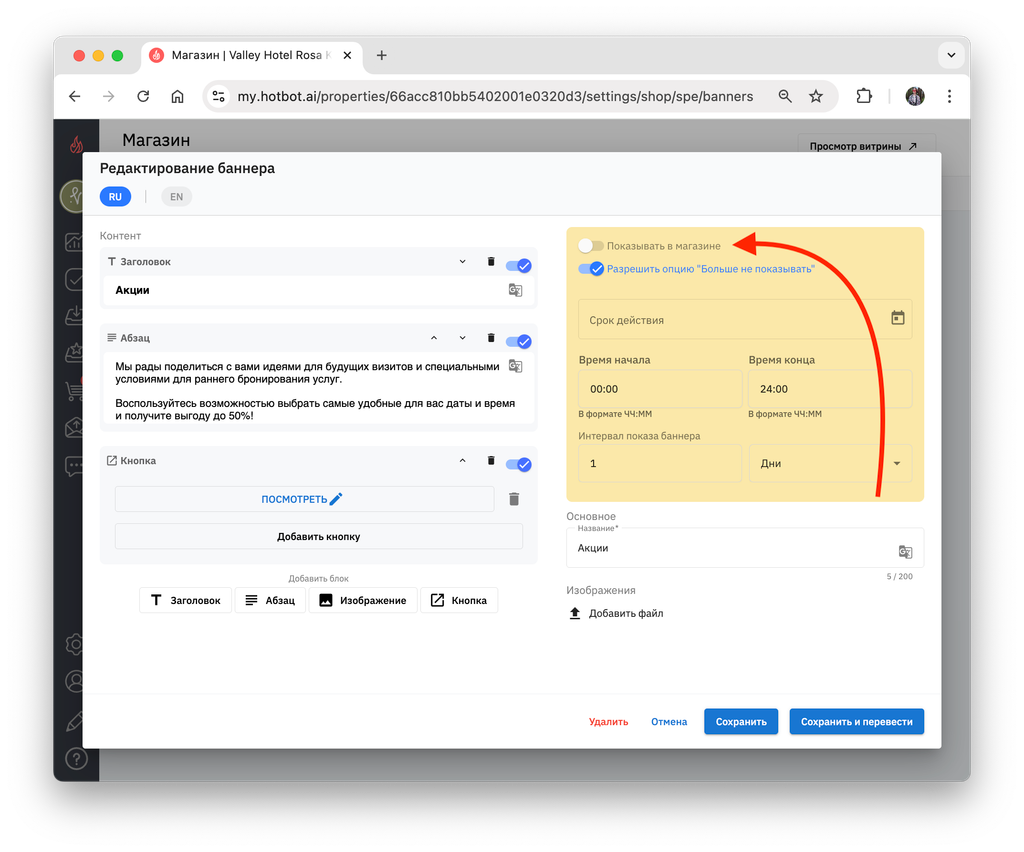This screenshot has height=852, width=1024.
Task: Select the Магазин browser tab
Action: (x=251, y=55)
